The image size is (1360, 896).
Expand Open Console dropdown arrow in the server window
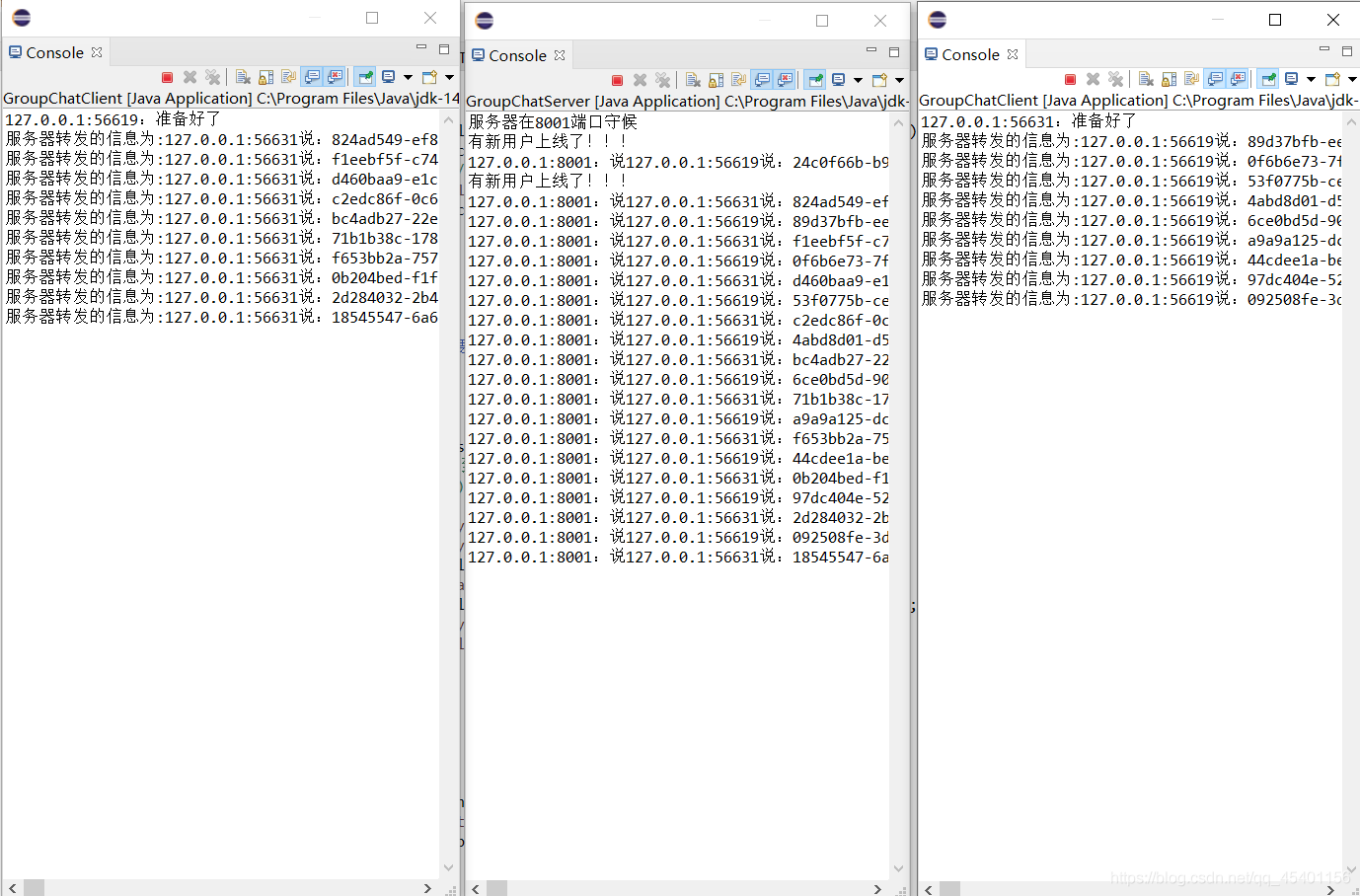tap(899, 80)
